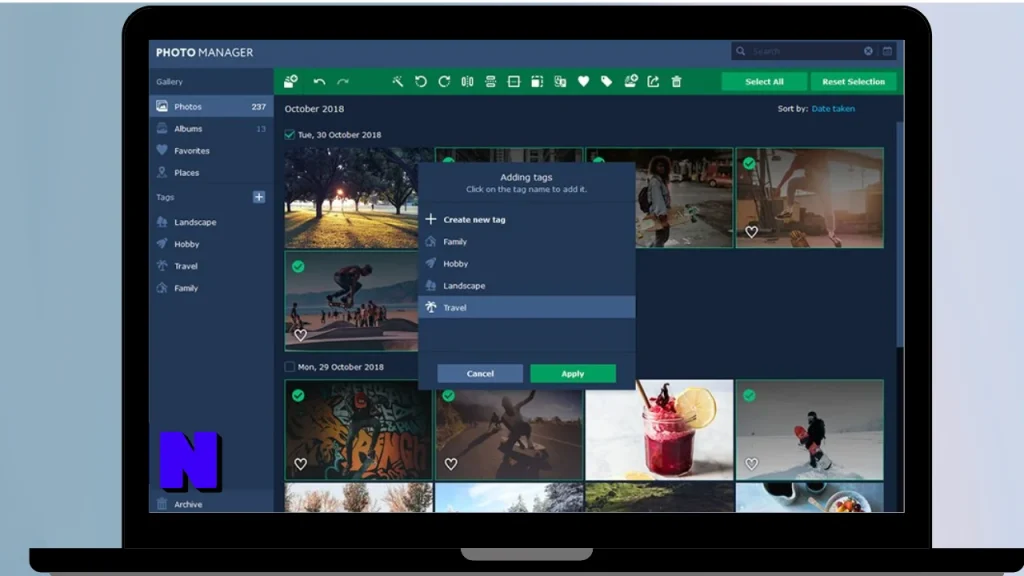Change the Date taken sort option
The image size is (1024, 576).
(x=833, y=108)
